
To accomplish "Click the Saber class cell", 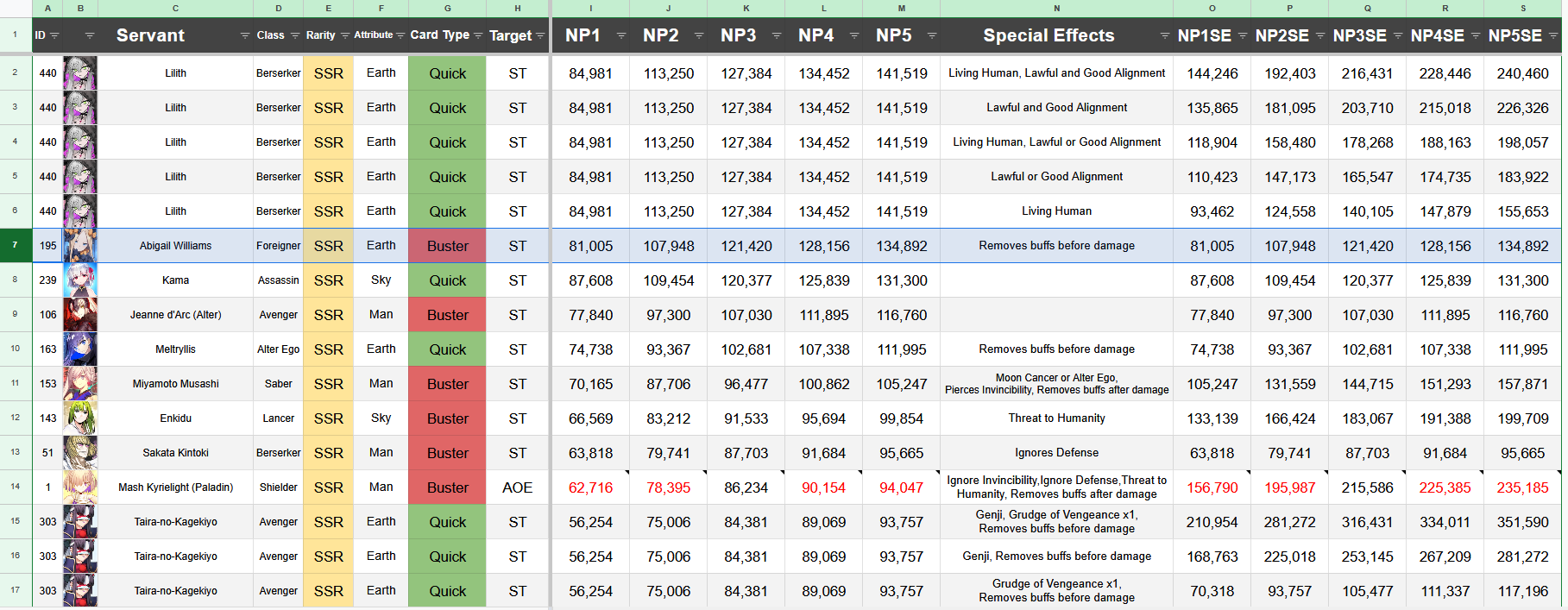I will coord(279,384).
